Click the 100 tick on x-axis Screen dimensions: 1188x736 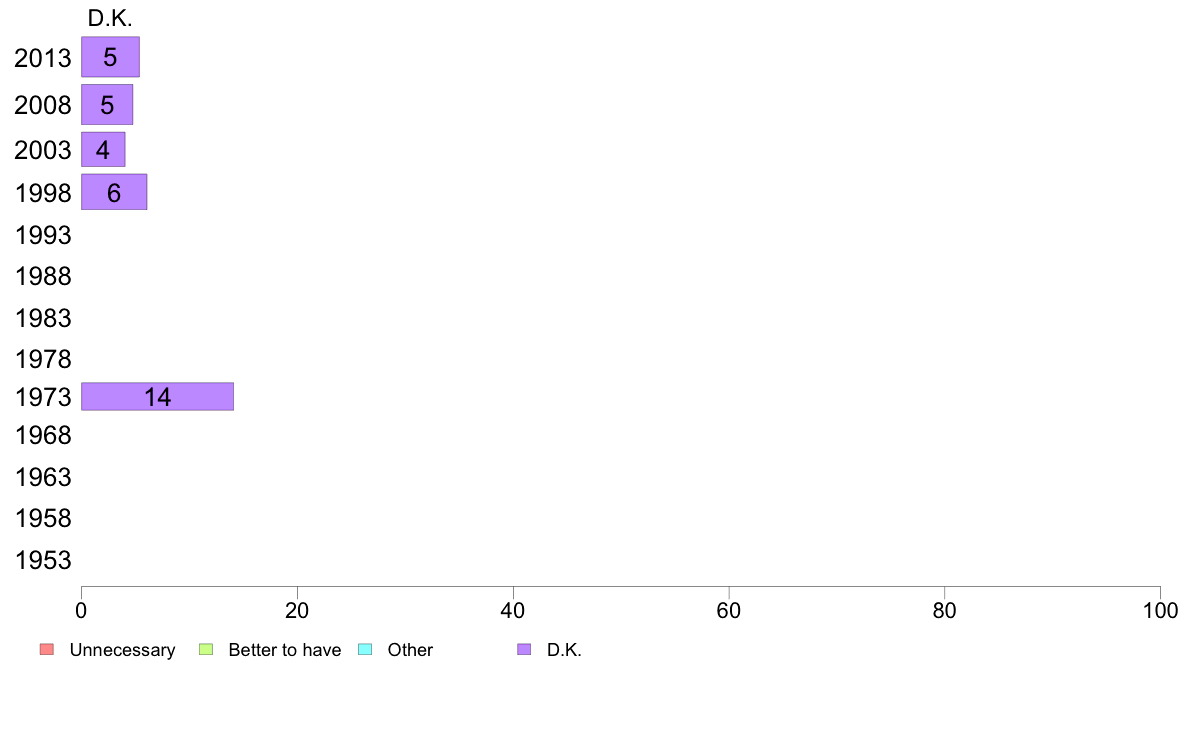[1160, 611]
